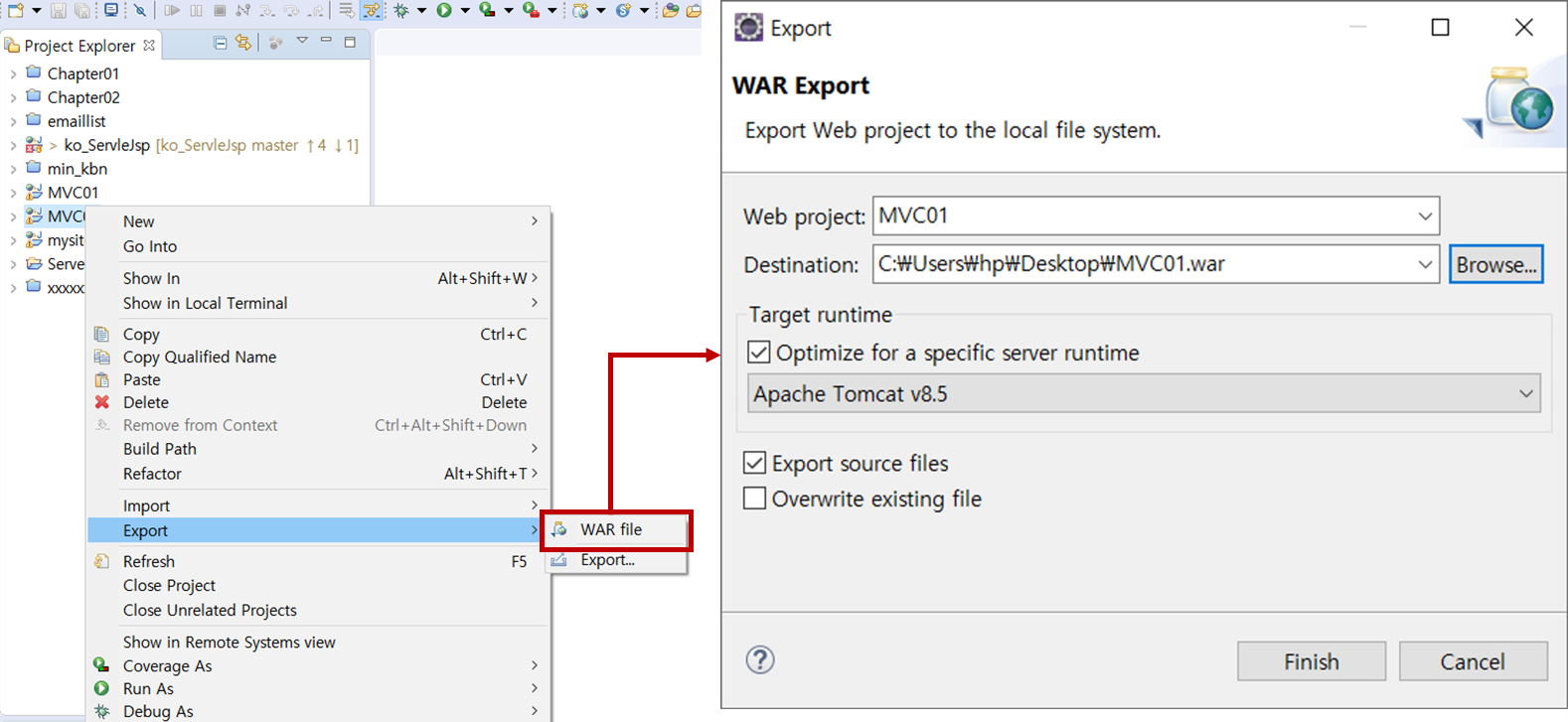Click the Step Over icon
The image size is (1568, 722).
[291, 10]
